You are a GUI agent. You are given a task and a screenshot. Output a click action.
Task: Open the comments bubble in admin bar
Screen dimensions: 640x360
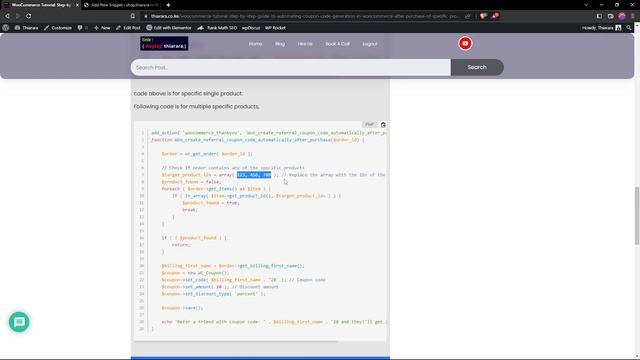[82, 28]
